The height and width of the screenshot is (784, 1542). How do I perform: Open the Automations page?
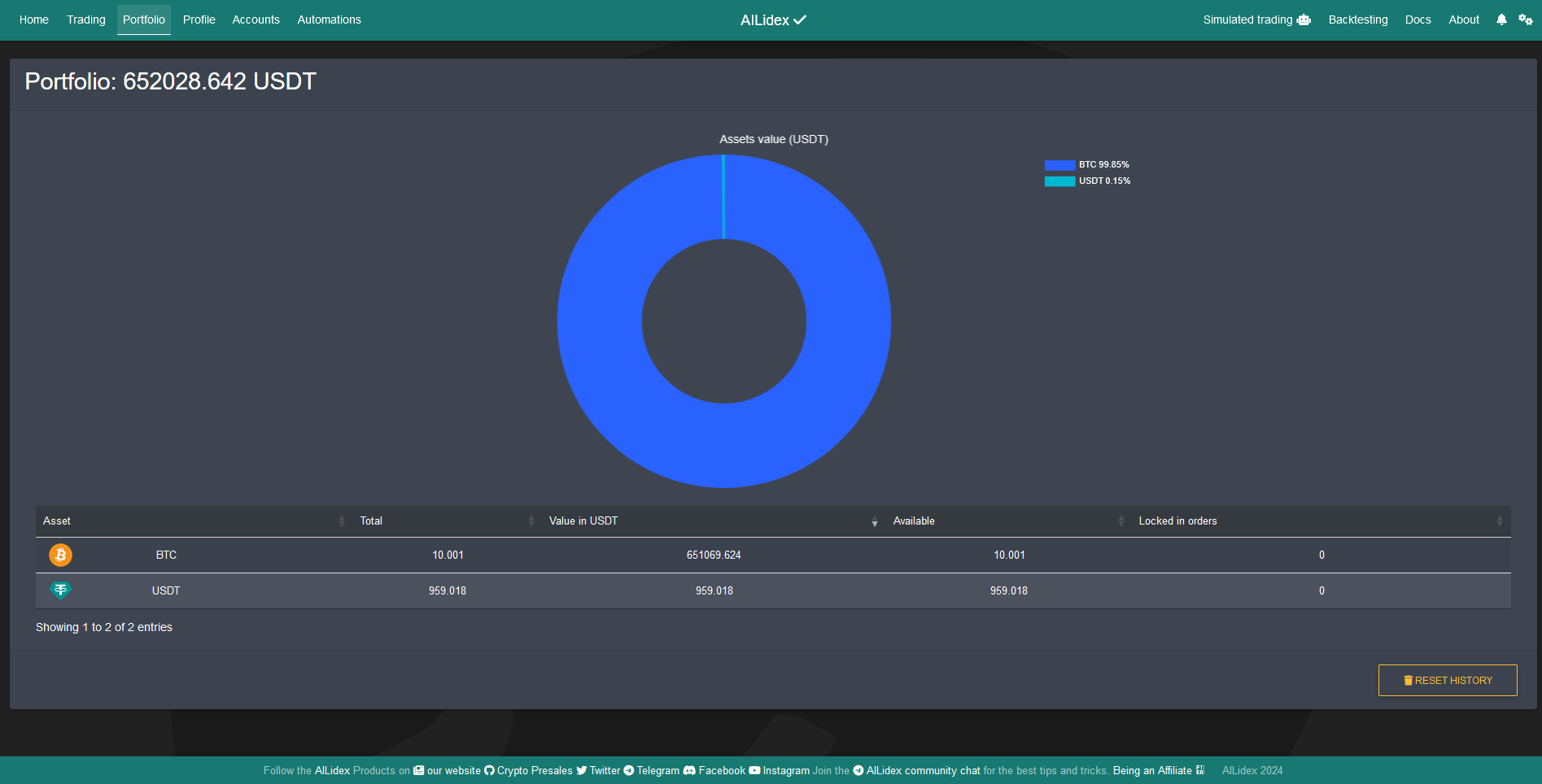329,20
